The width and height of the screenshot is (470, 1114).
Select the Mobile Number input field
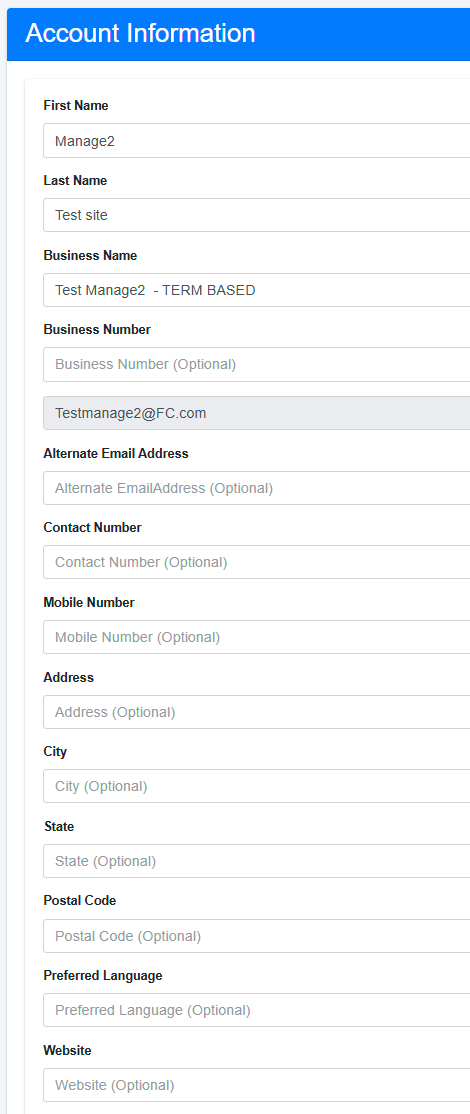point(256,637)
